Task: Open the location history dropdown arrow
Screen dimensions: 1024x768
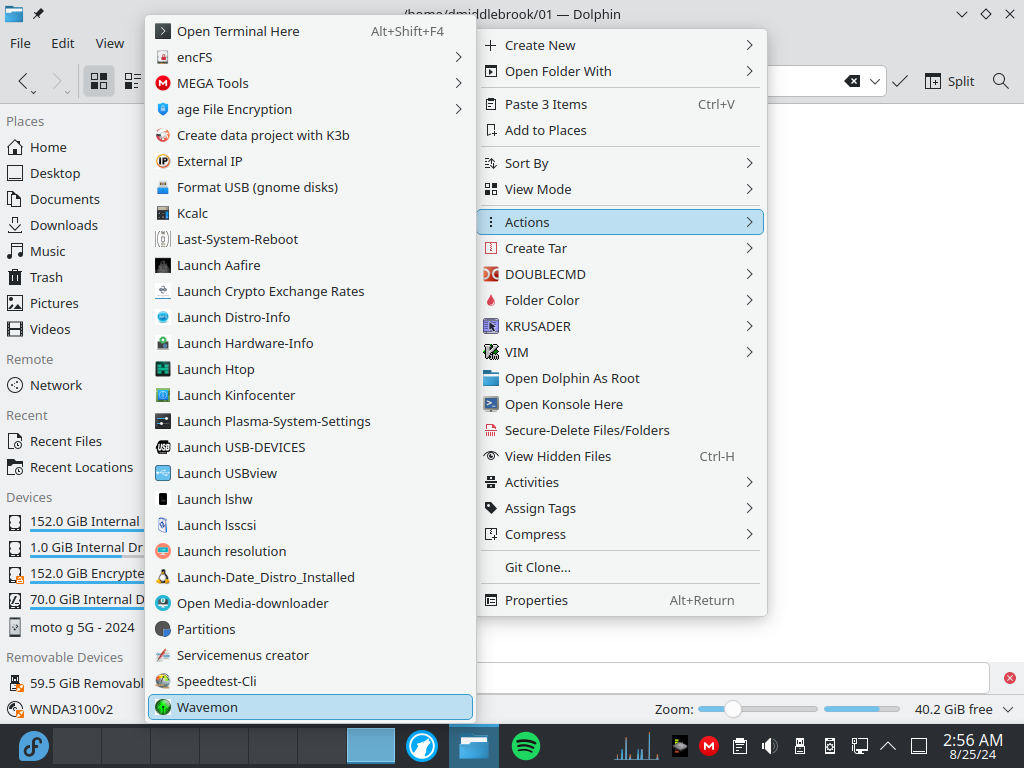Action: 874,81
